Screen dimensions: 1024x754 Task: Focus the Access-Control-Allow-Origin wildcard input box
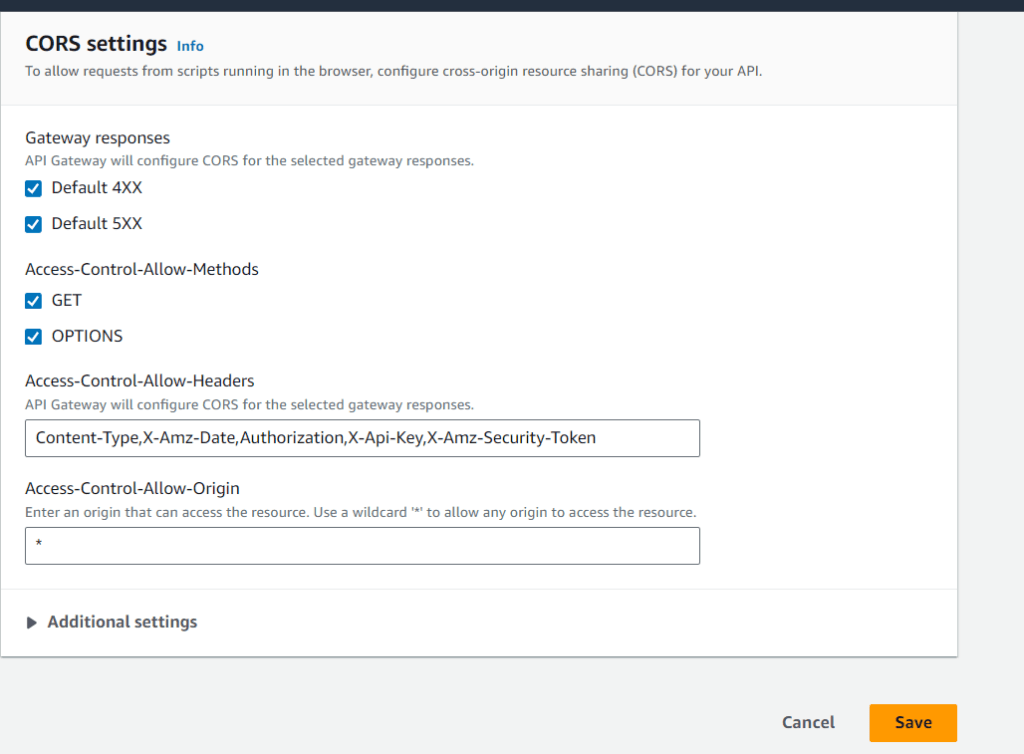coord(362,546)
